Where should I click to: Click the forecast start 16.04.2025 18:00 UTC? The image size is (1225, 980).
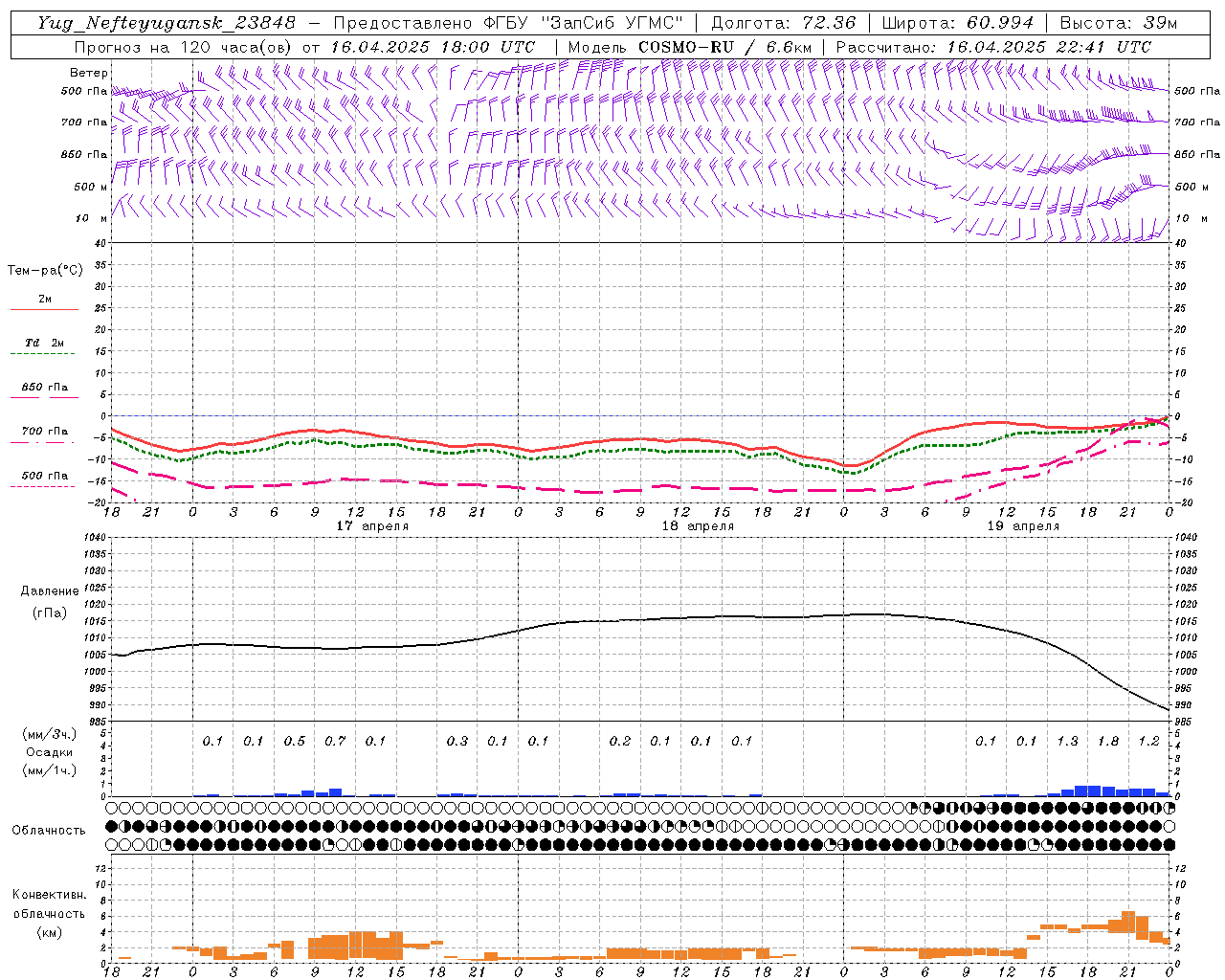pos(433,47)
